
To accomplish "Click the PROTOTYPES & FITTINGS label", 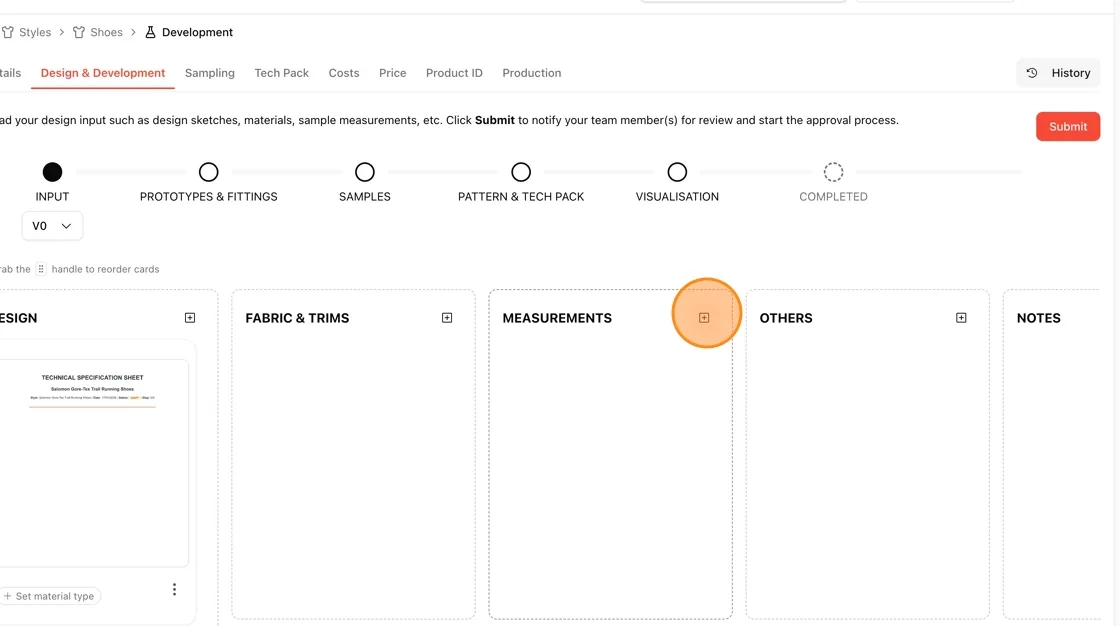I will 209,197.
